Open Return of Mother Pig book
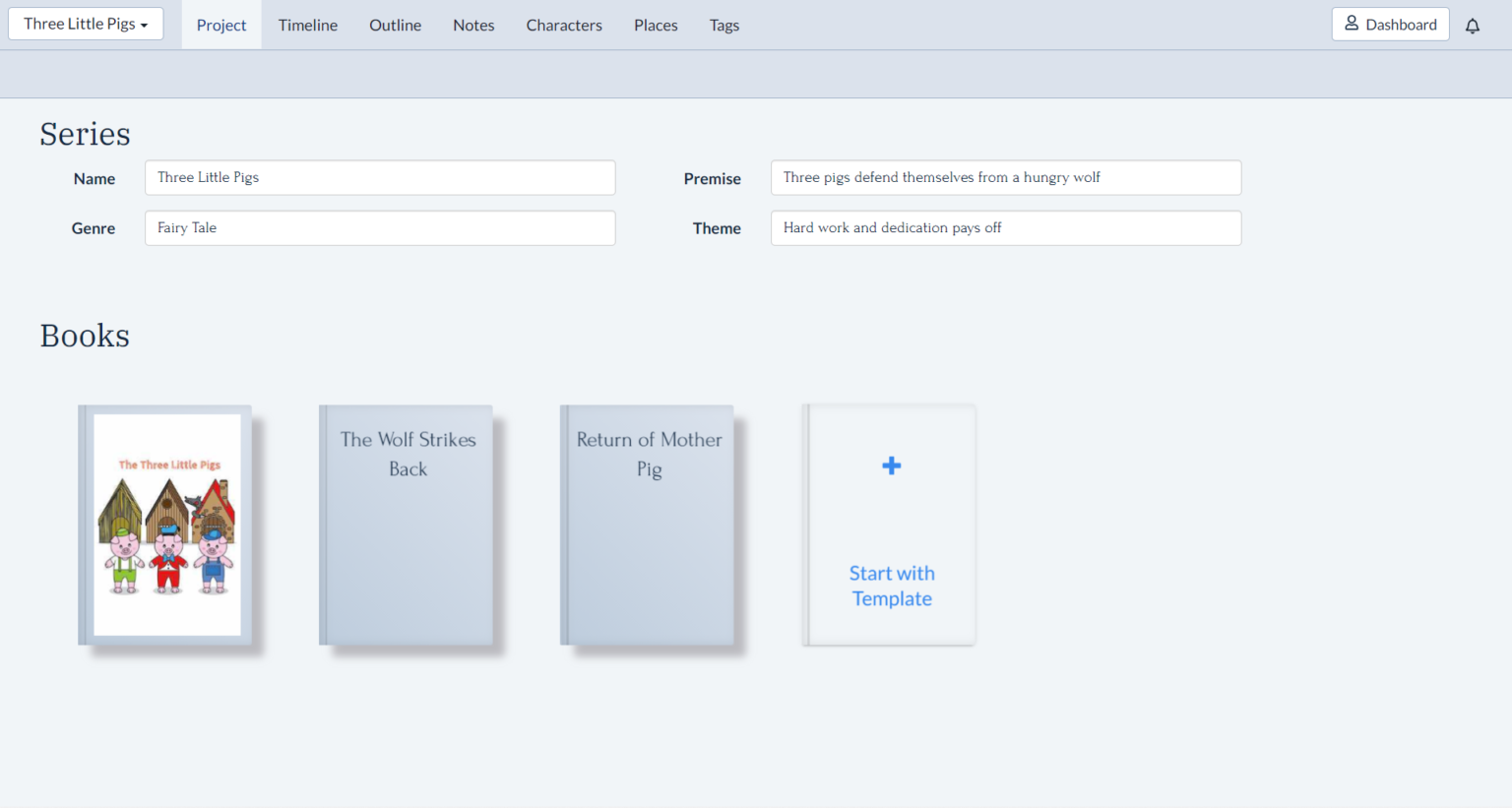The image size is (1512, 808). click(649, 525)
